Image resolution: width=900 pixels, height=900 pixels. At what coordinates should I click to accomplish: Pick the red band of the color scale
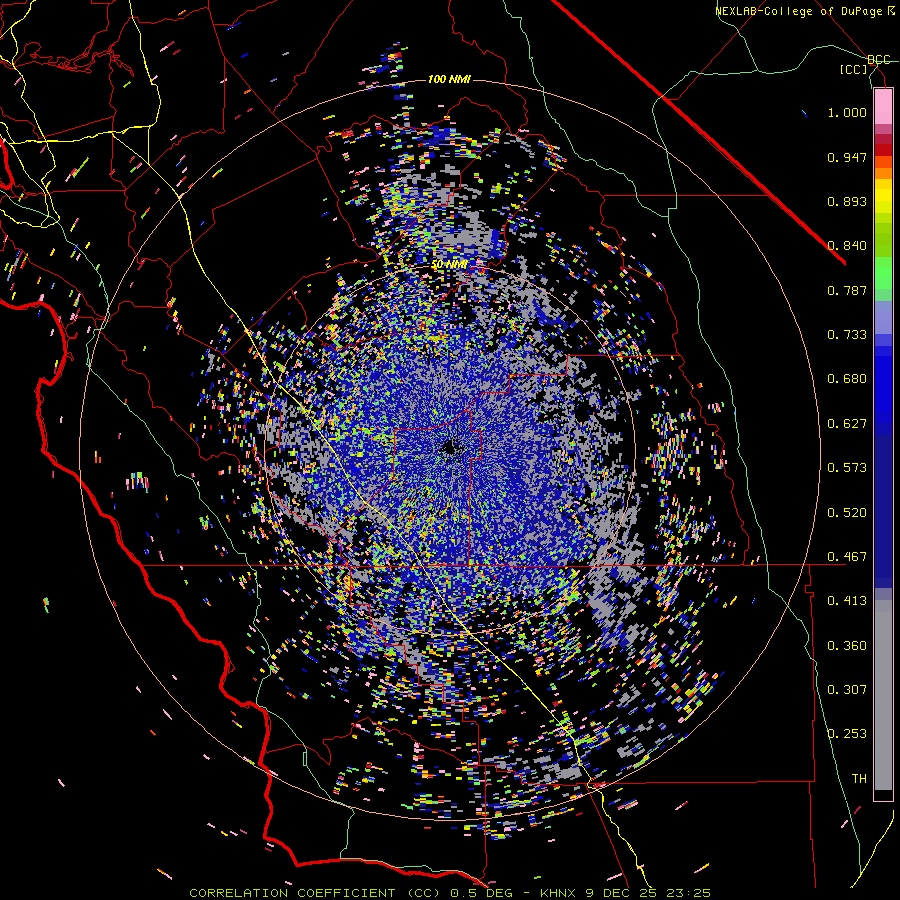pos(883,149)
